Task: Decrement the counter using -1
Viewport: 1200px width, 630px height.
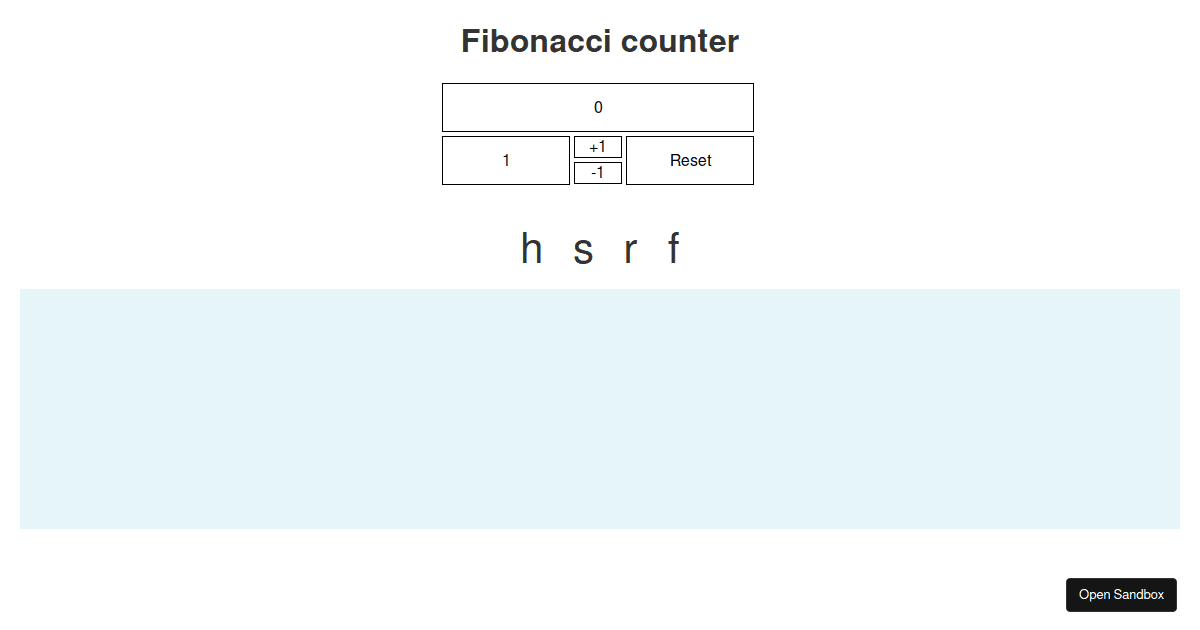Action: click(x=597, y=172)
